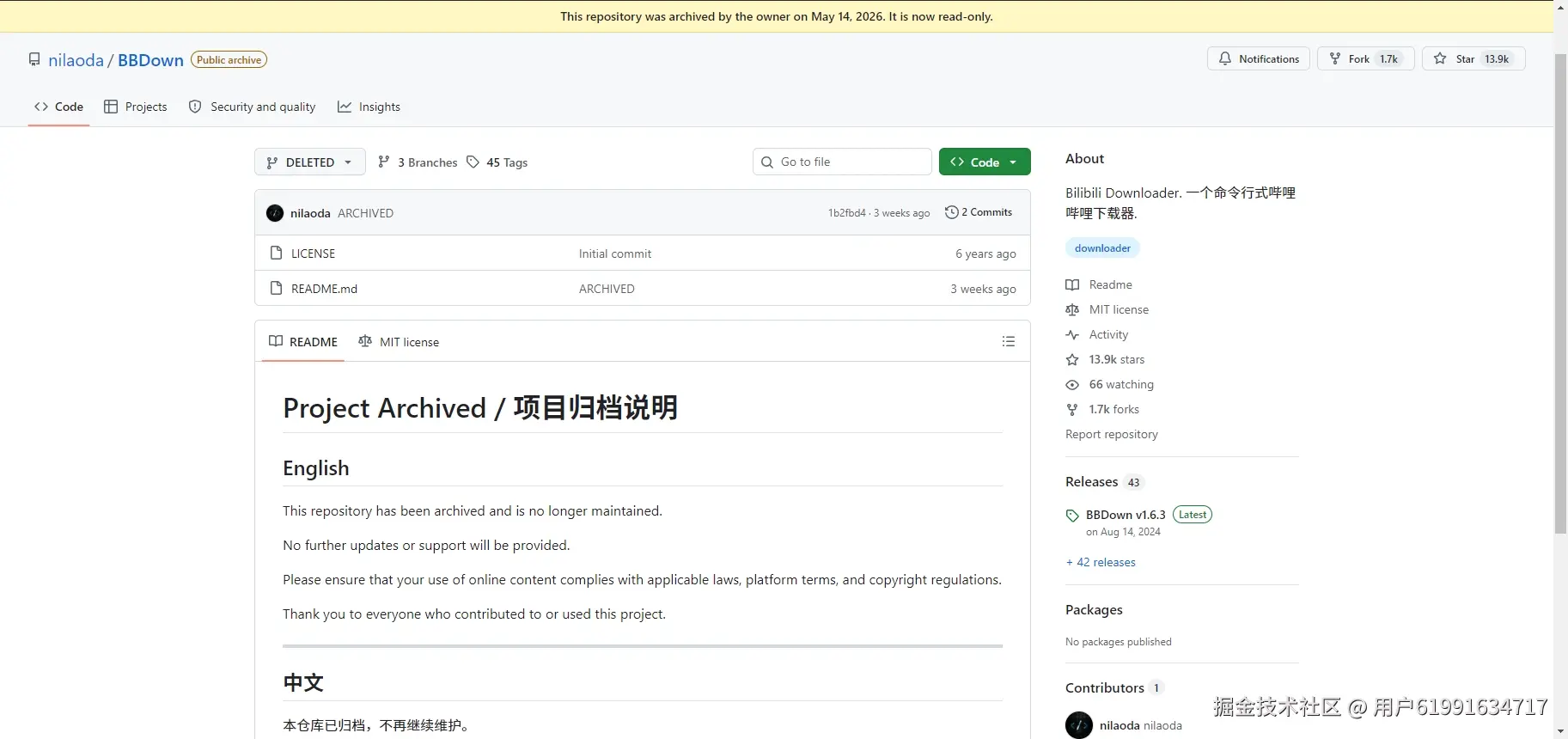Open the nilaoda owner link in header
Image resolution: width=1568 pixels, height=739 pixels.
pos(76,59)
